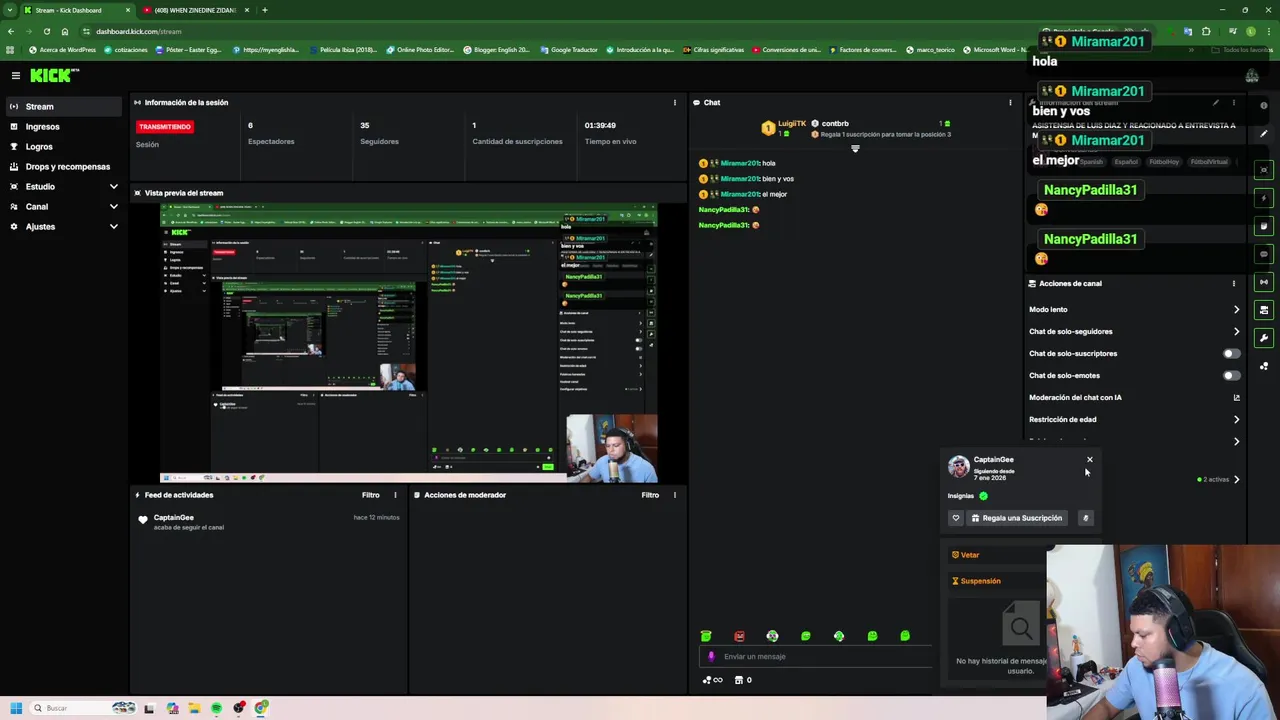Select the last green emote under chat
Image resolution: width=1280 pixels, height=720 pixels.
[x=905, y=636]
